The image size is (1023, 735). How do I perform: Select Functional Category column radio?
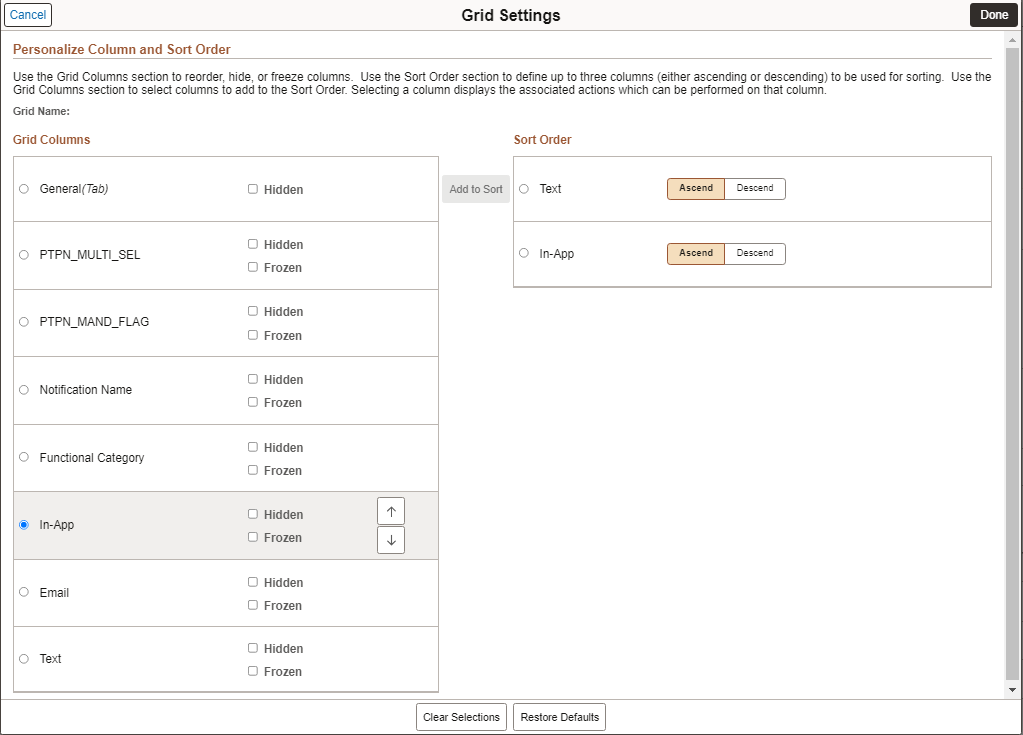(x=24, y=457)
